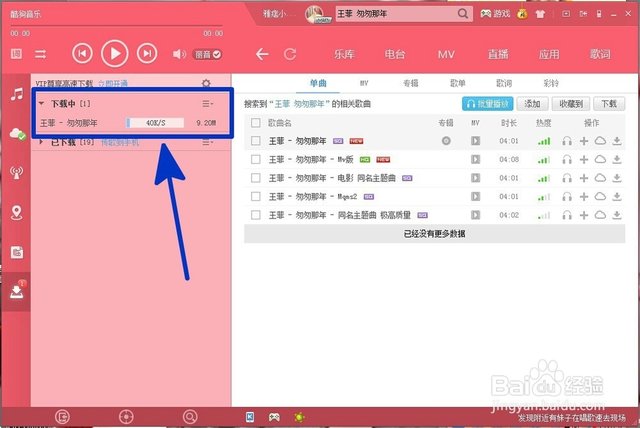The width and height of the screenshot is (640, 428).
Task: Click the 添加 button
Action: 532,104
